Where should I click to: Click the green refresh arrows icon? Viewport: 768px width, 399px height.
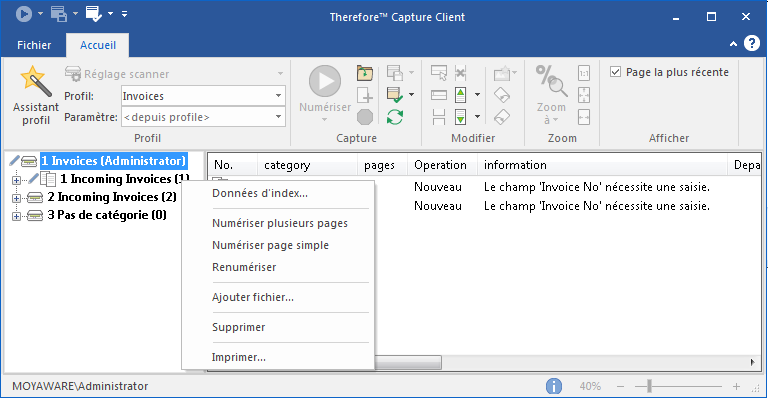(395, 117)
